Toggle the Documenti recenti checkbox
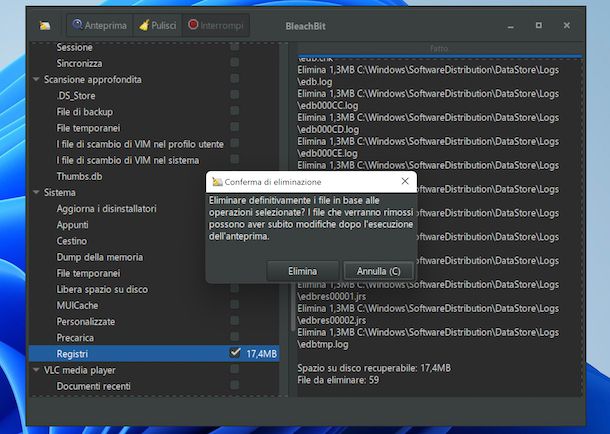Viewport: 610px width, 434px height. [235, 385]
